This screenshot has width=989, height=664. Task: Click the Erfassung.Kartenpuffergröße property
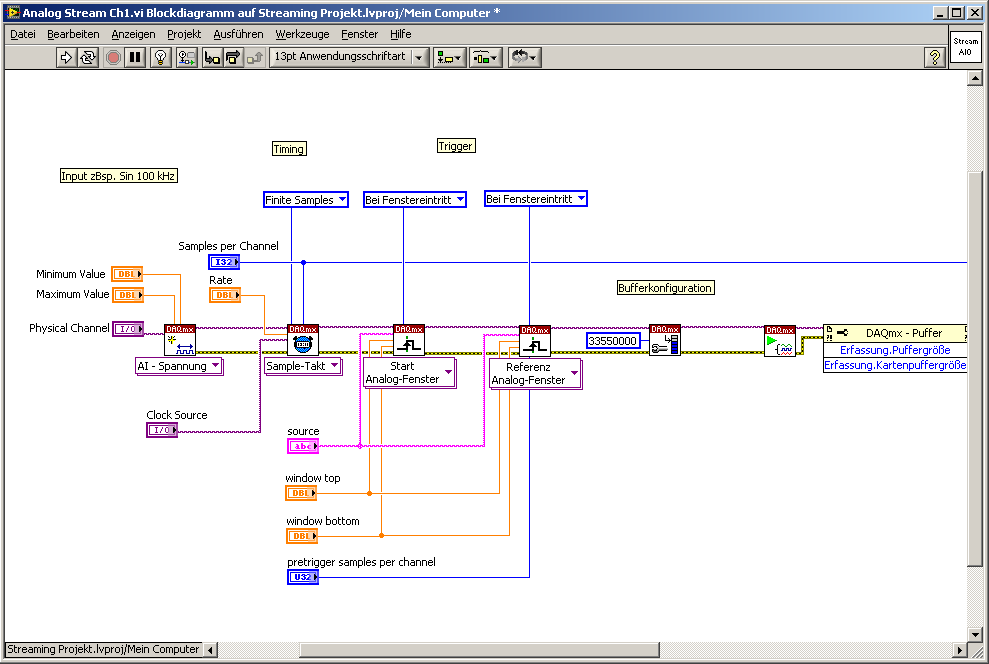895,365
